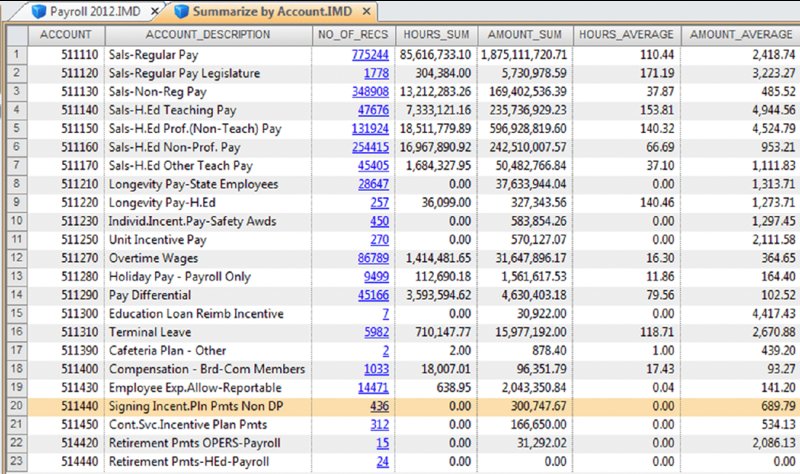This screenshot has height=474, width=800.
Task: Open the 15 records link for OPERS-Payroll
Action: click(383, 443)
